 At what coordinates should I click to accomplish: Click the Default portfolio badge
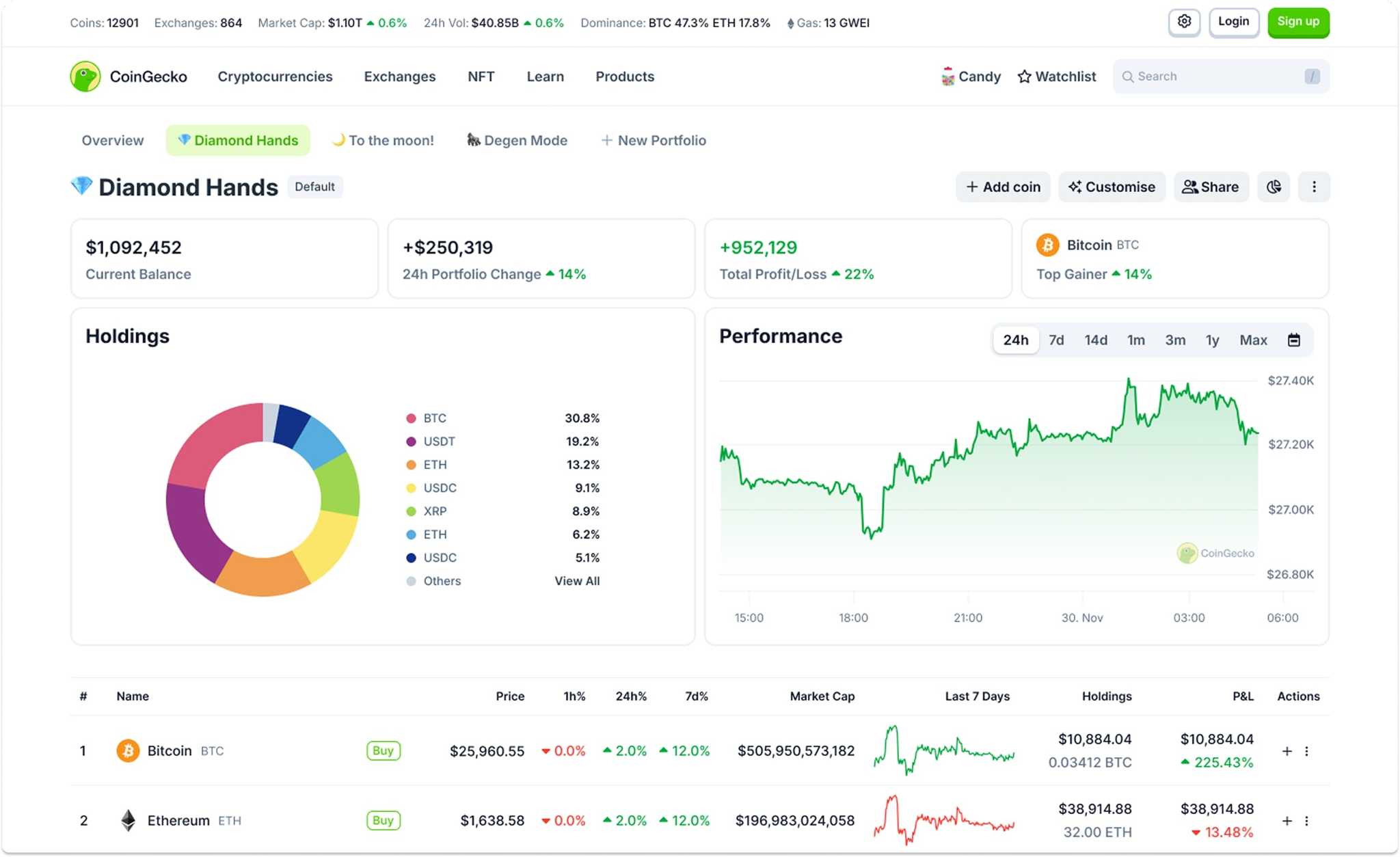click(x=314, y=187)
